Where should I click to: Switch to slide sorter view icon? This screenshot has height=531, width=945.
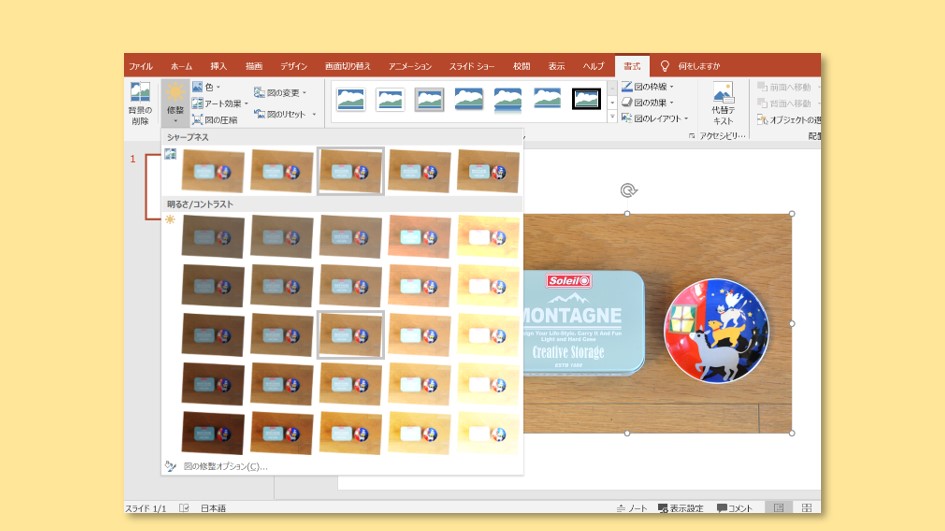click(x=806, y=508)
